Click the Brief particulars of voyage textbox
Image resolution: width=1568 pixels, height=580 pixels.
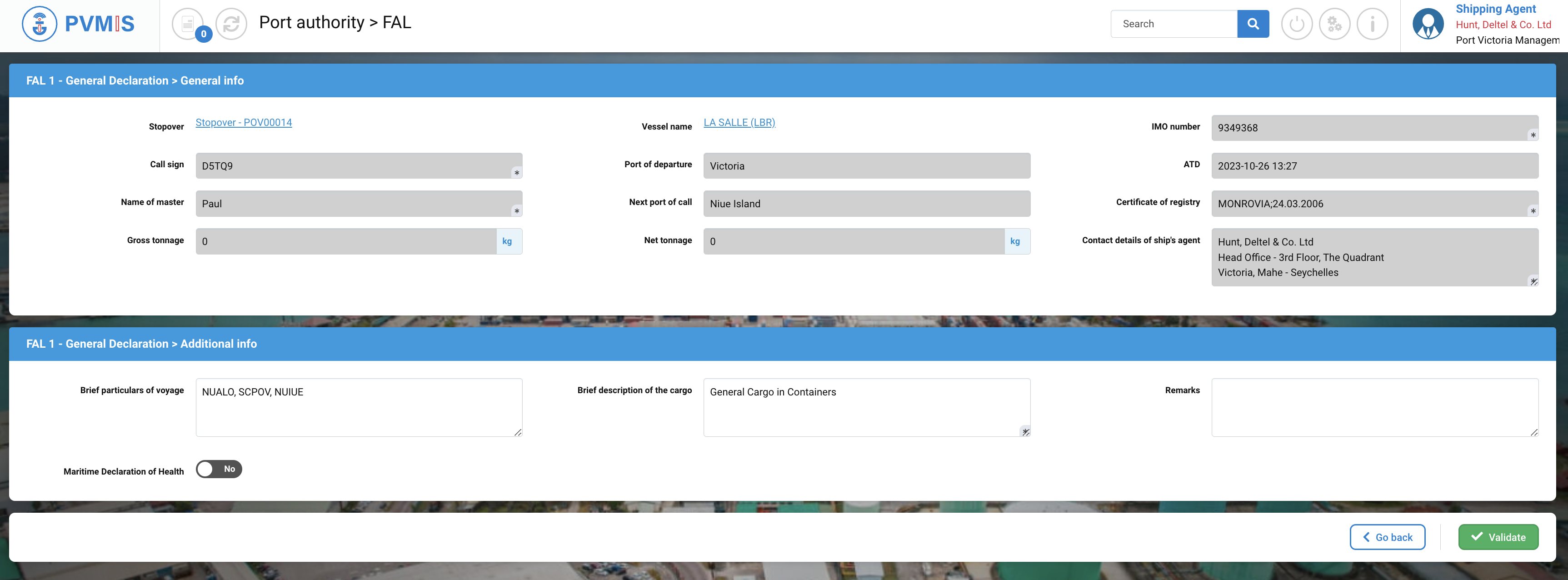[359, 407]
